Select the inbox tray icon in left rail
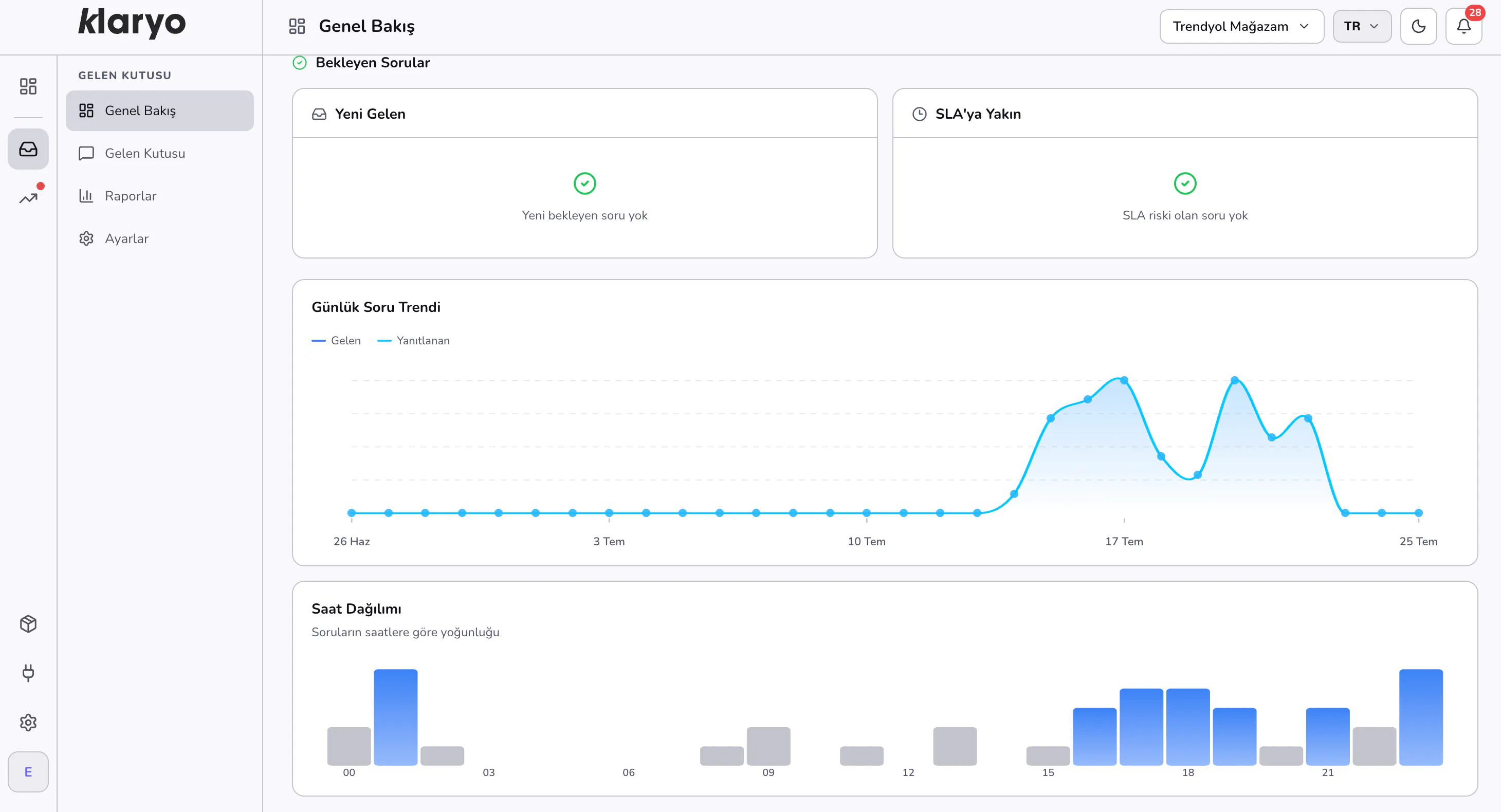This screenshot has width=1501, height=812. pyautogui.click(x=28, y=149)
